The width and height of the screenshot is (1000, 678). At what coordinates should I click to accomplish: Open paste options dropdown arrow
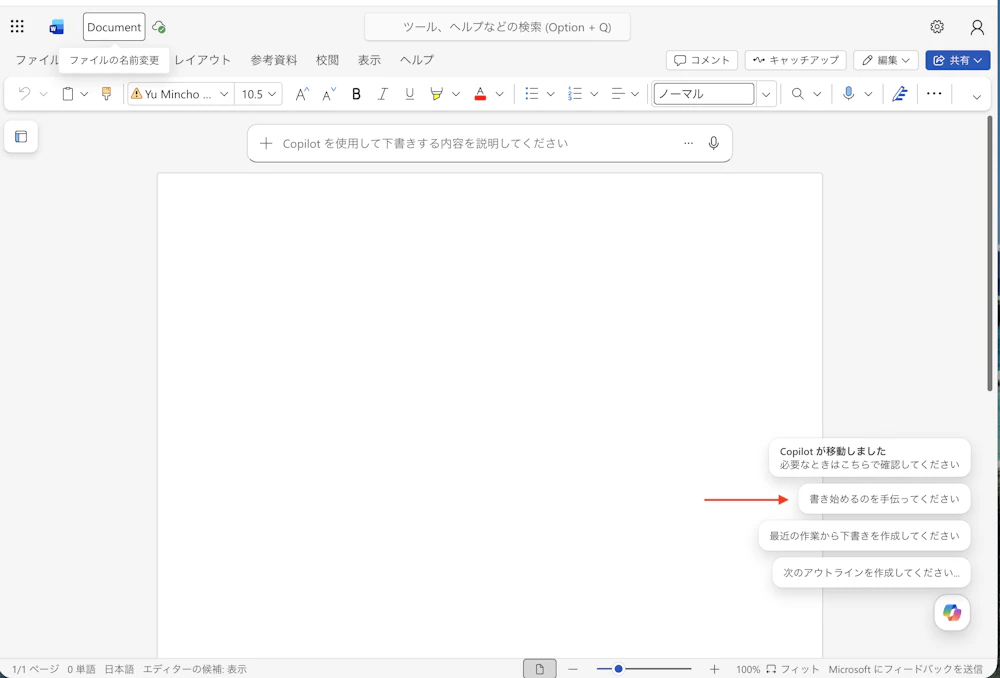tap(84, 94)
